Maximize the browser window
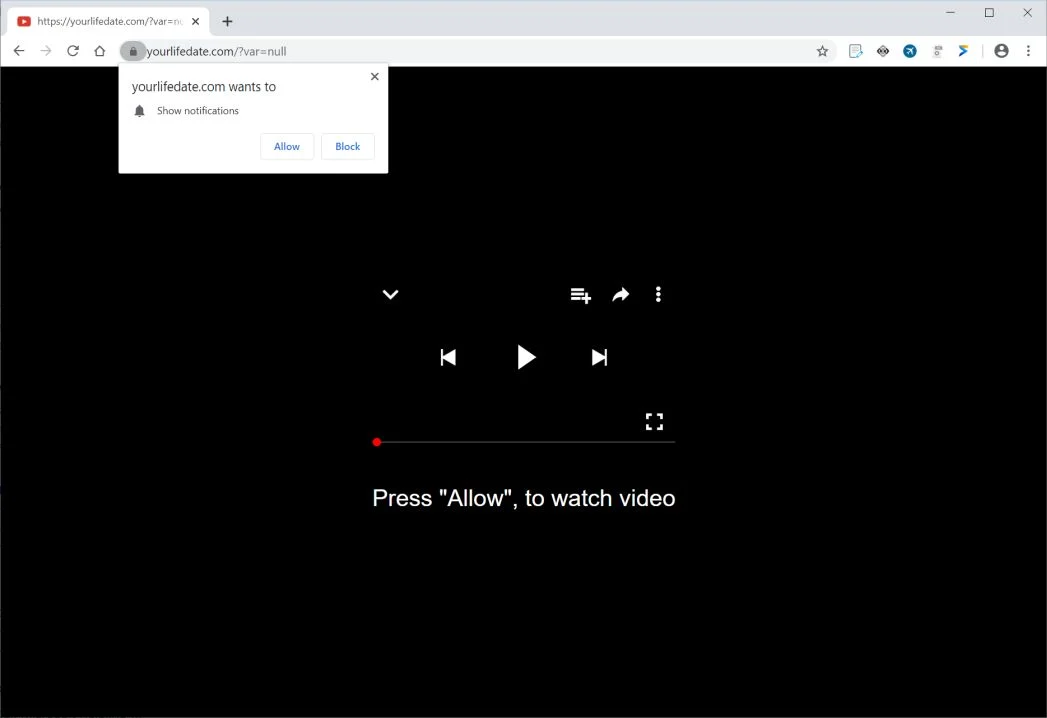This screenshot has height=718, width=1047. (989, 12)
